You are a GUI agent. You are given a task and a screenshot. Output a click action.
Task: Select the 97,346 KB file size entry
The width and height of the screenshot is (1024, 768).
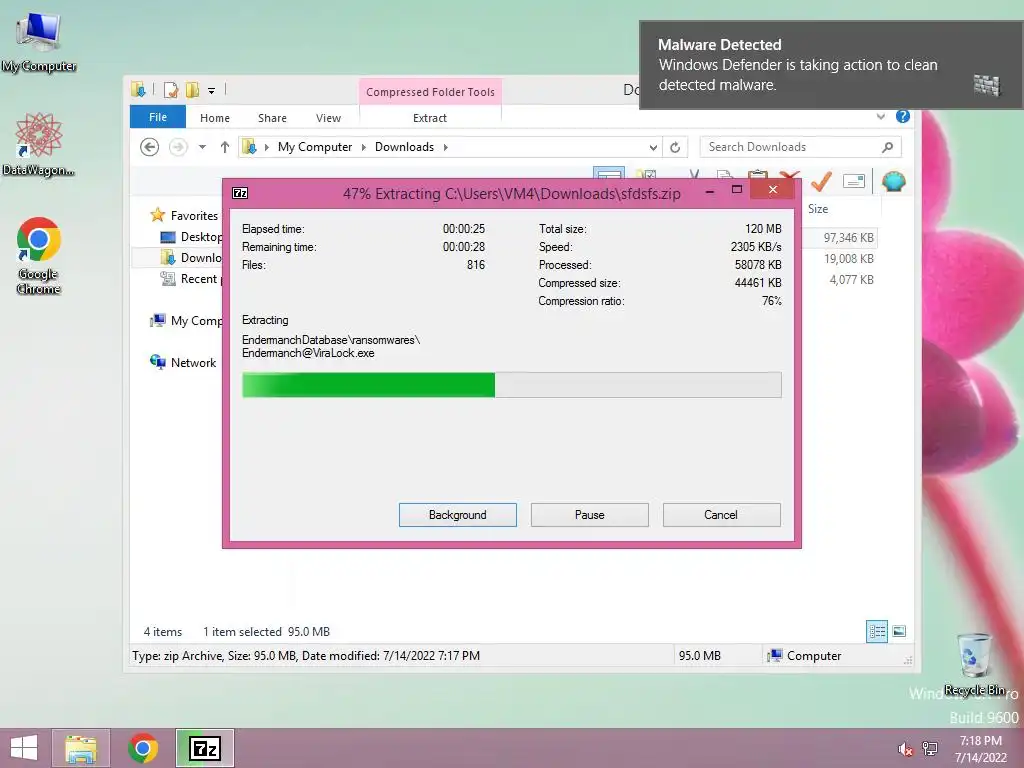click(x=848, y=238)
